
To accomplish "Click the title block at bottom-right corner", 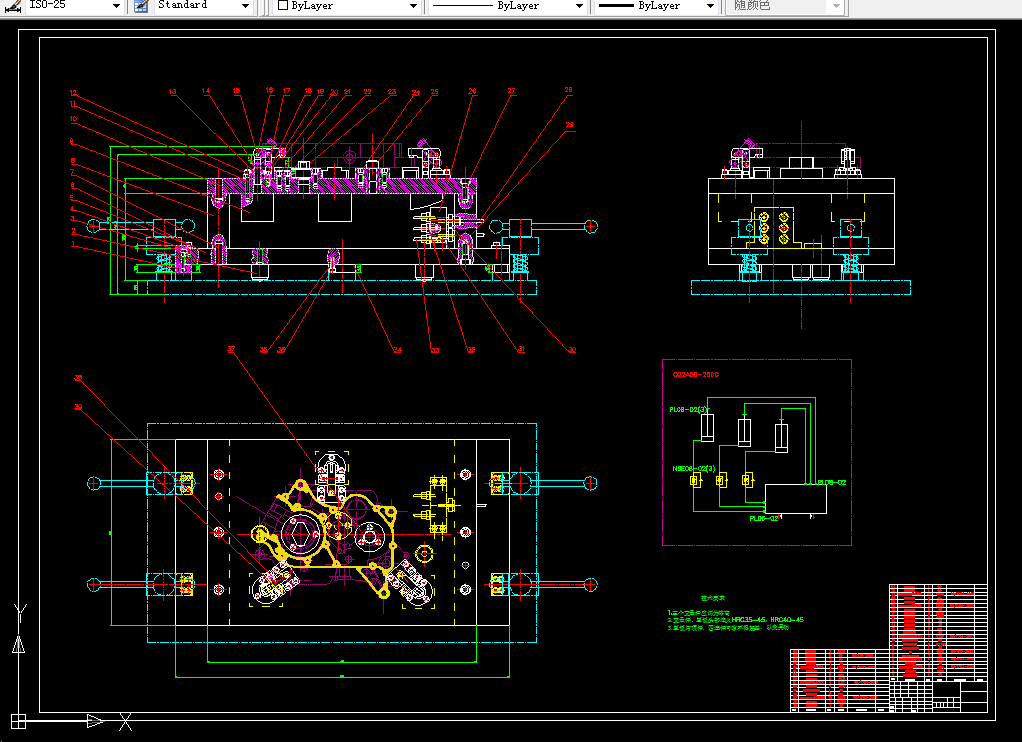I will click(x=939, y=696).
